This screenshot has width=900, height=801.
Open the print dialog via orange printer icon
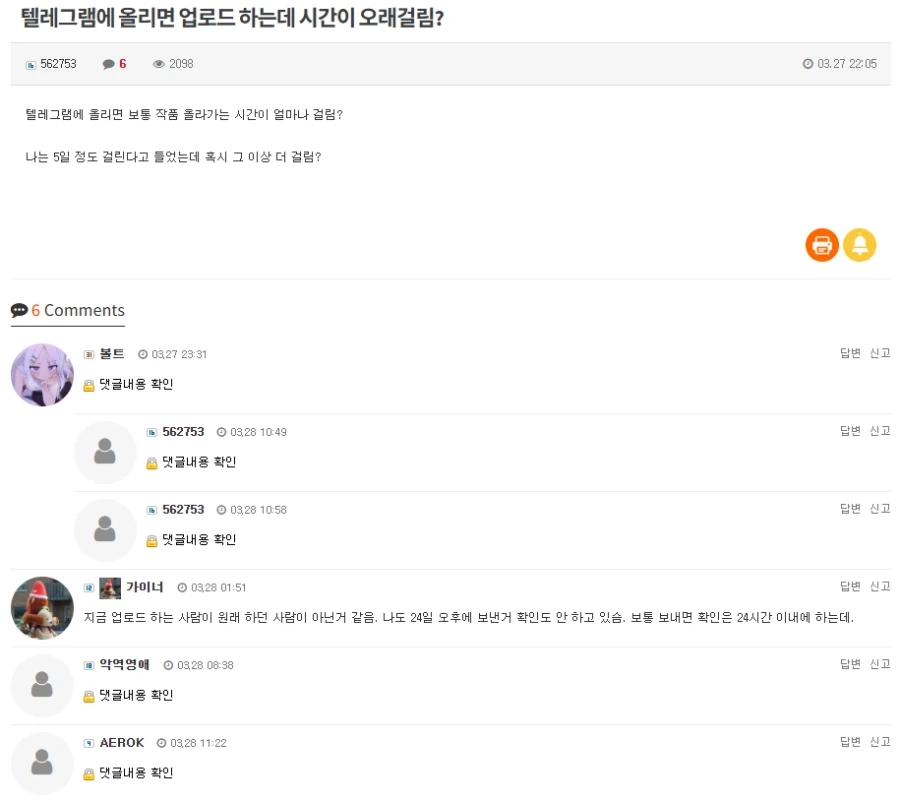click(821, 244)
